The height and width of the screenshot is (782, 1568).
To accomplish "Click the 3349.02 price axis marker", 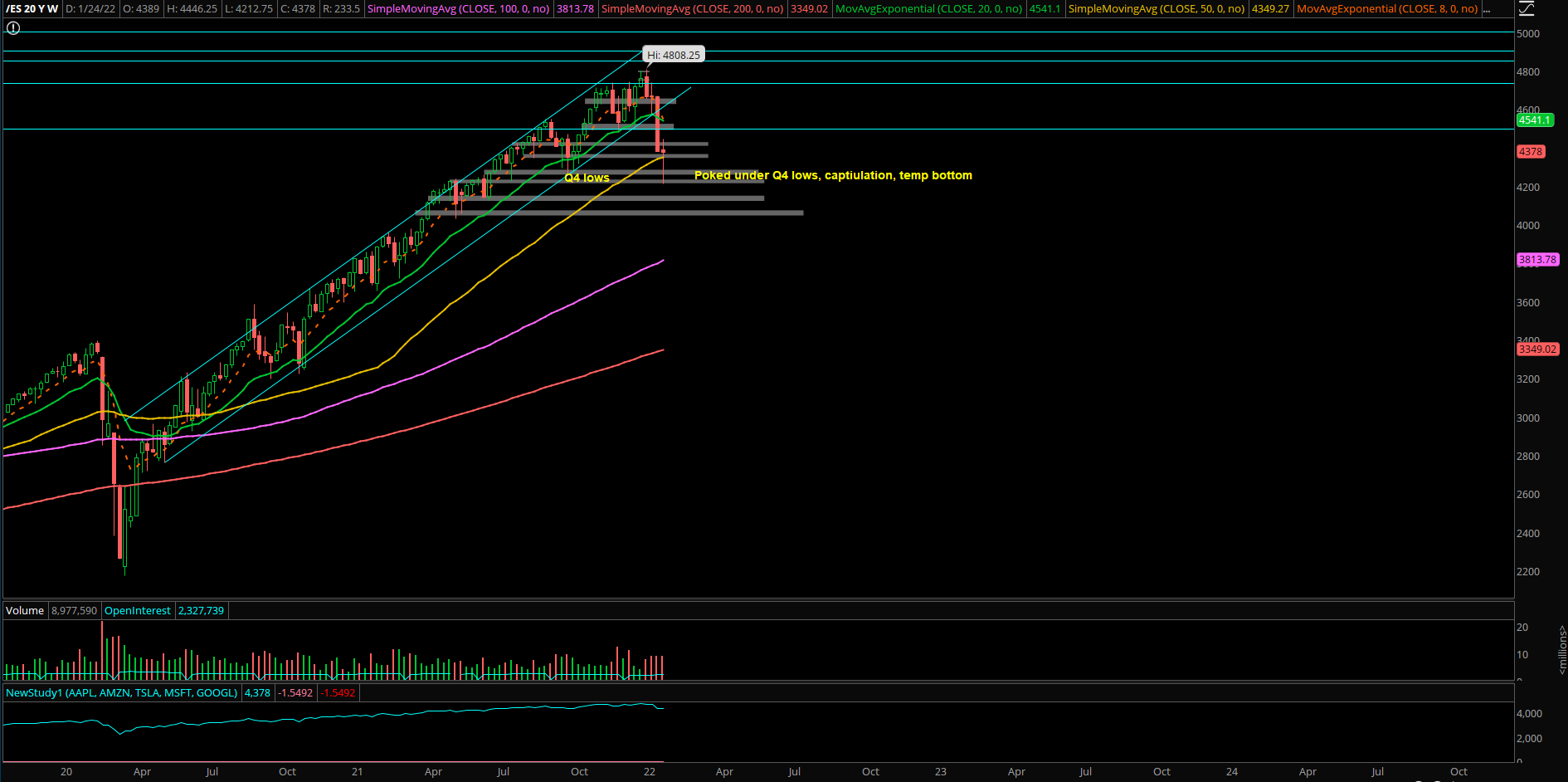I will tap(1536, 349).
